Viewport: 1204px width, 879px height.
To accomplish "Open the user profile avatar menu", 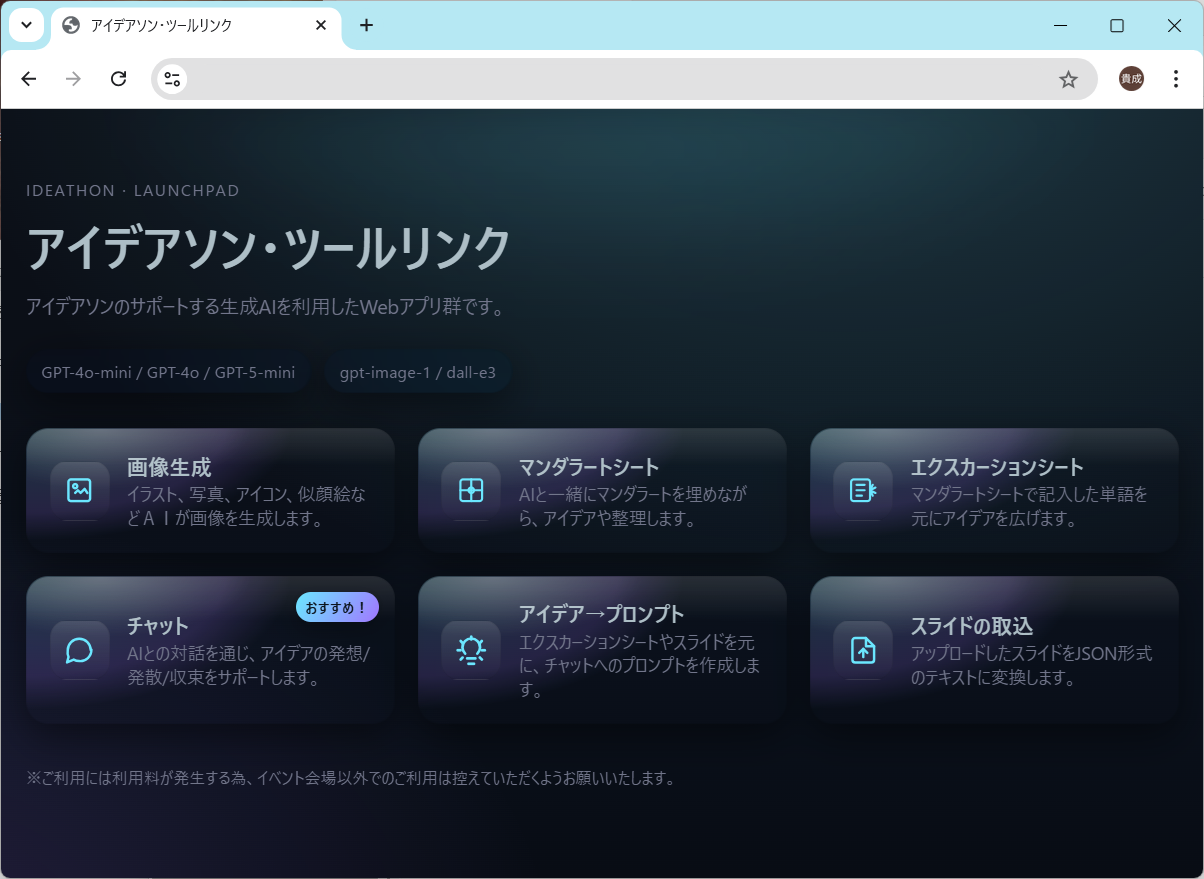I will coord(1131,80).
